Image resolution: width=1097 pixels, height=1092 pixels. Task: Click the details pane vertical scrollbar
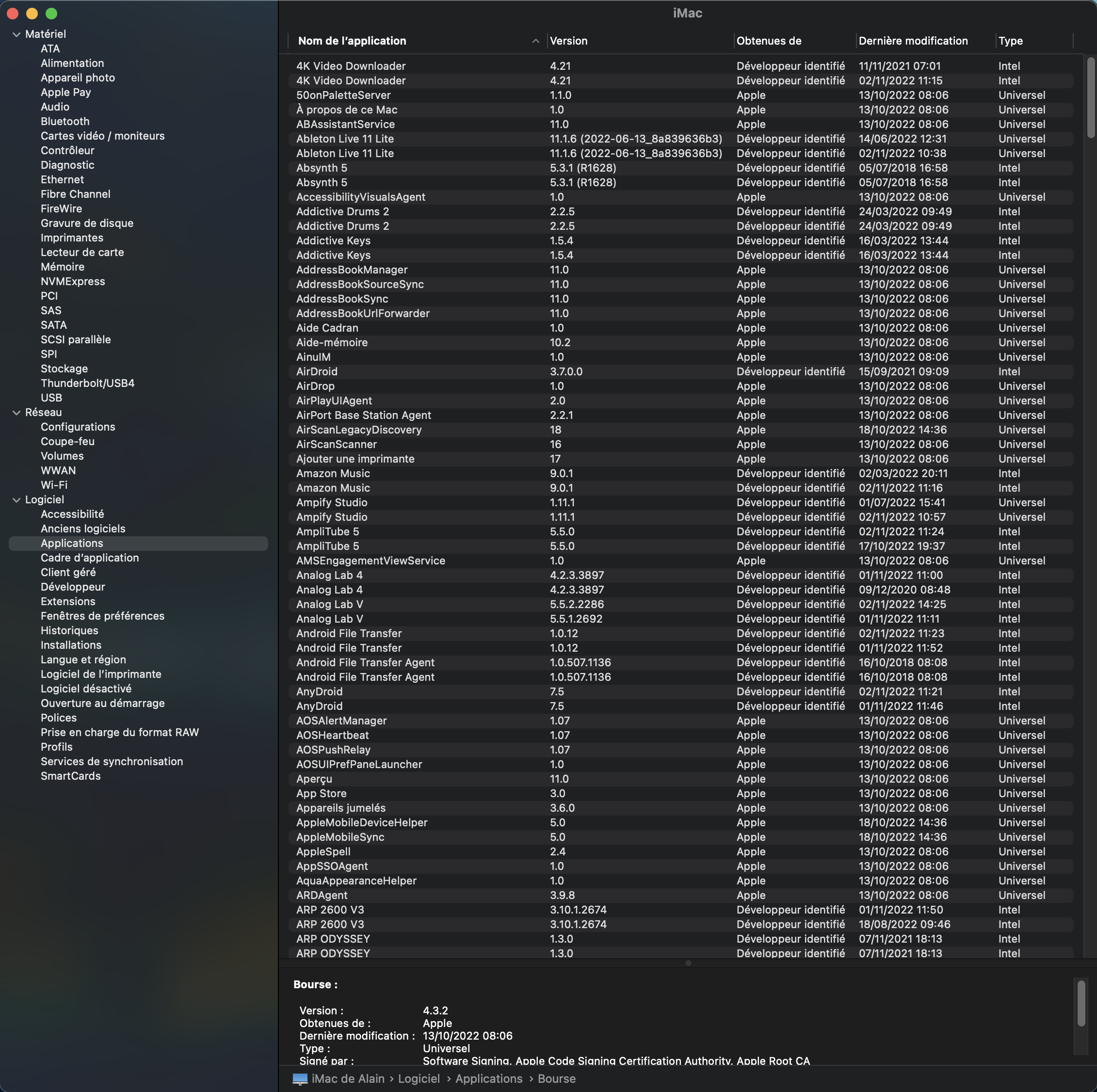pyautogui.click(x=1081, y=1003)
